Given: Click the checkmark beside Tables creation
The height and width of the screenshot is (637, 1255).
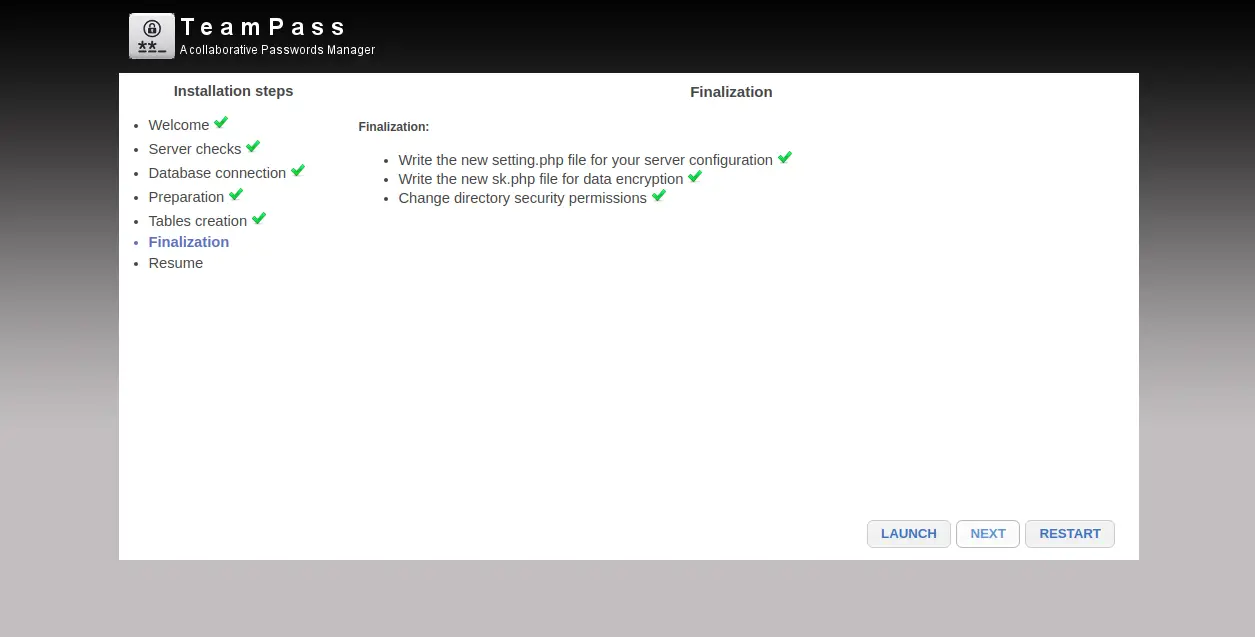Looking at the screenshot, I should coord(259,218).
